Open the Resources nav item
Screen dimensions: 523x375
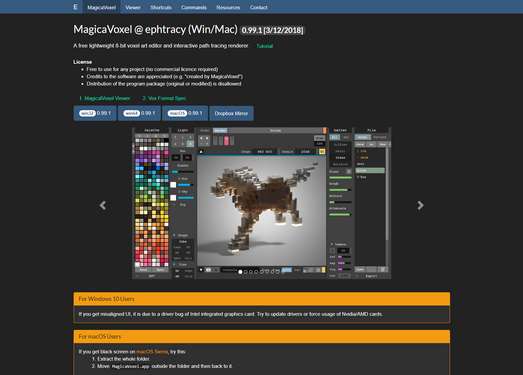(228, 7)
